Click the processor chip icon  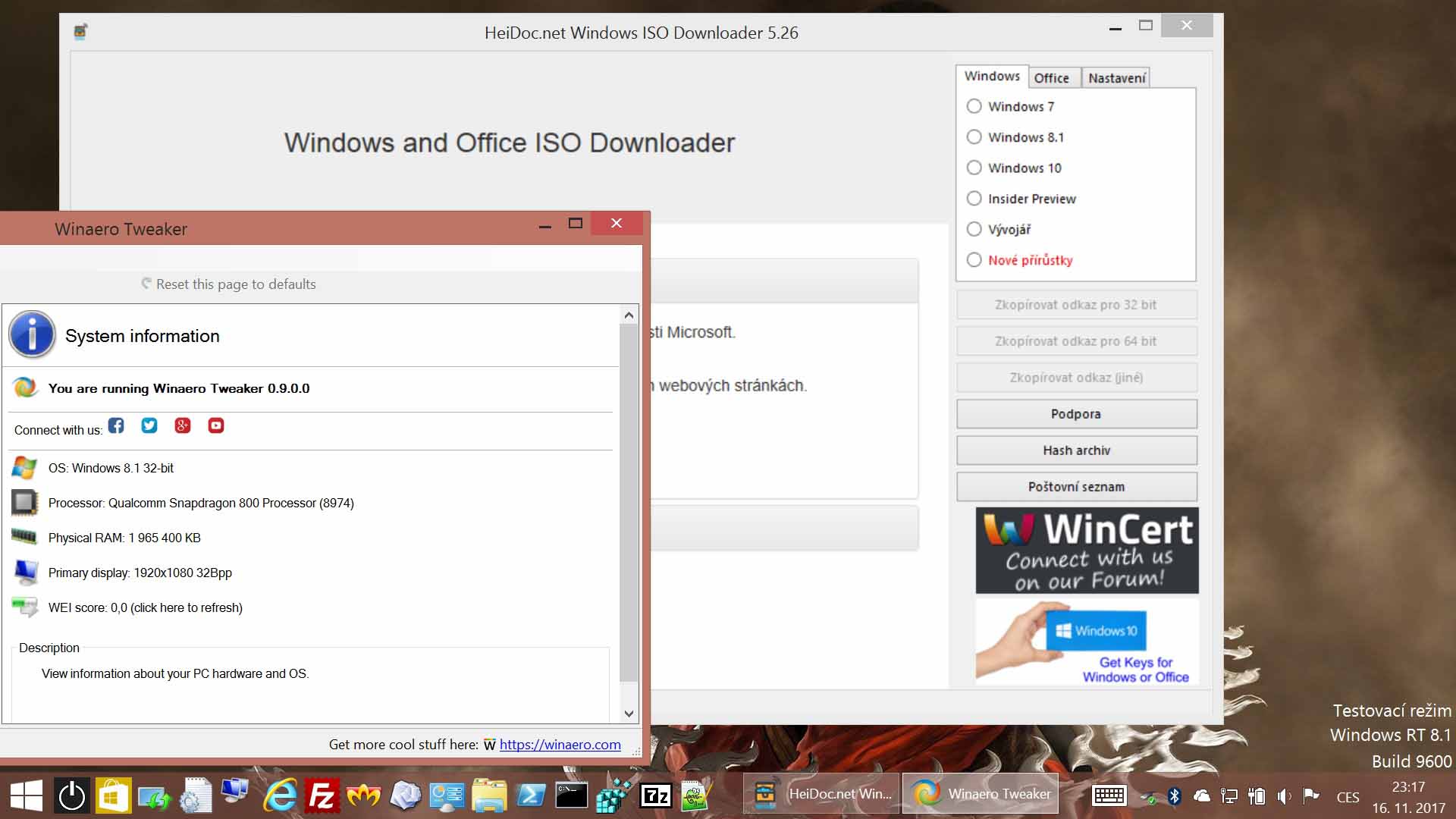tap(24, 502)
